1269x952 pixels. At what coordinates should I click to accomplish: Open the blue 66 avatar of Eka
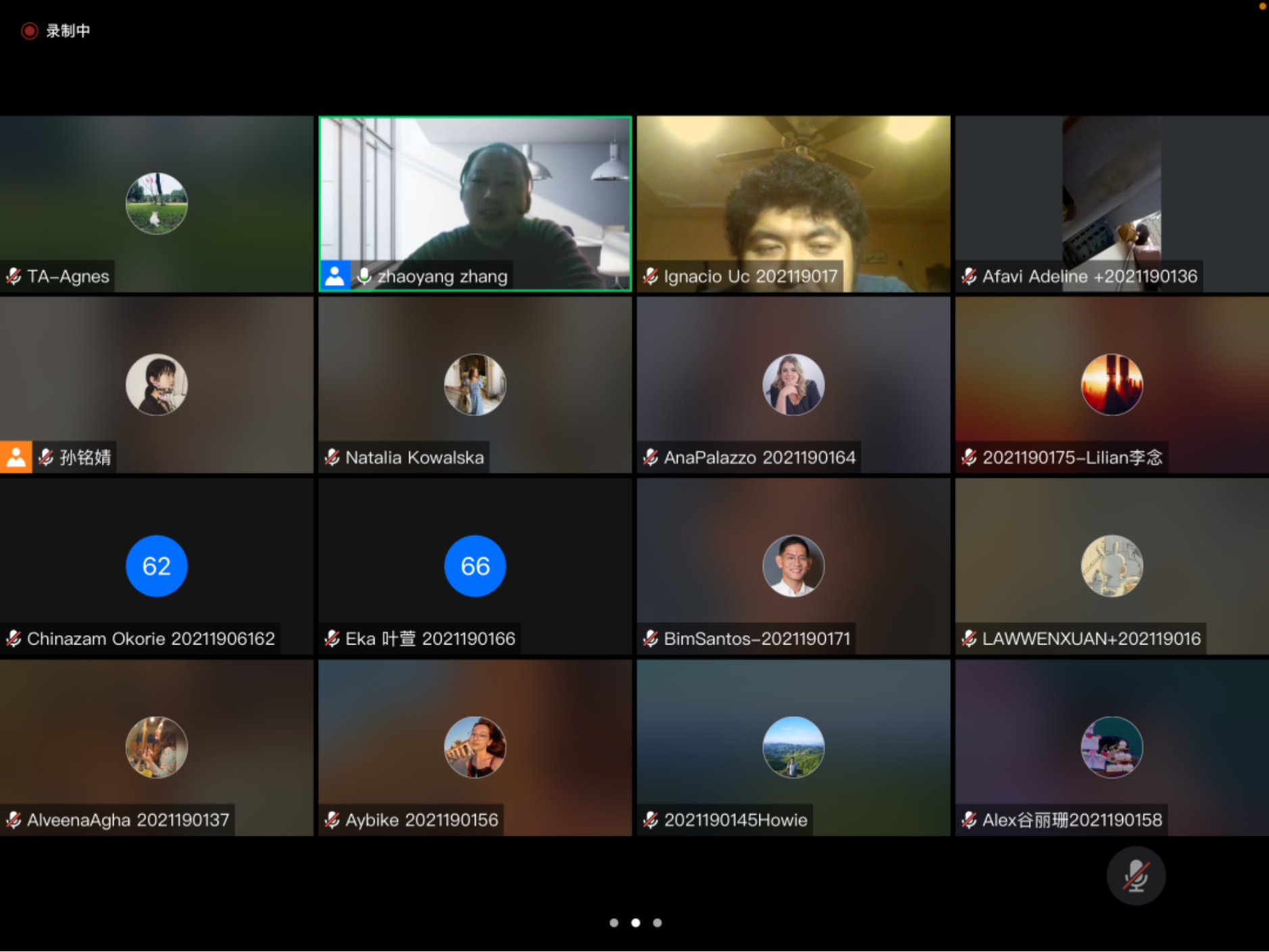pyautogui.click(x=475, y=566)
